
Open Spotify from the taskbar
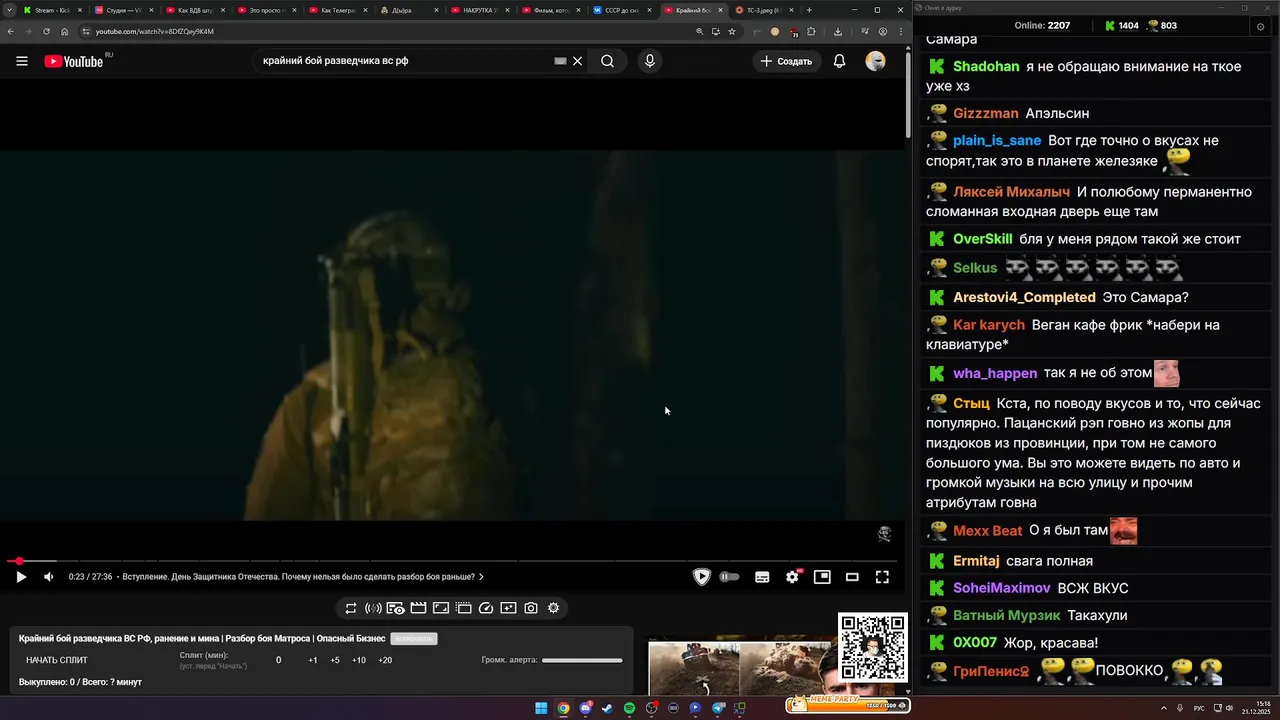[x=629, y=708]
